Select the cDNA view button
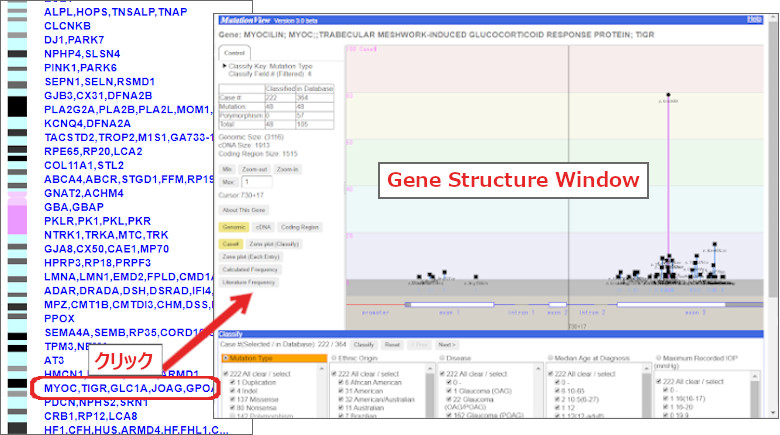This screenshot has width=780, height=435. [262, 227]
